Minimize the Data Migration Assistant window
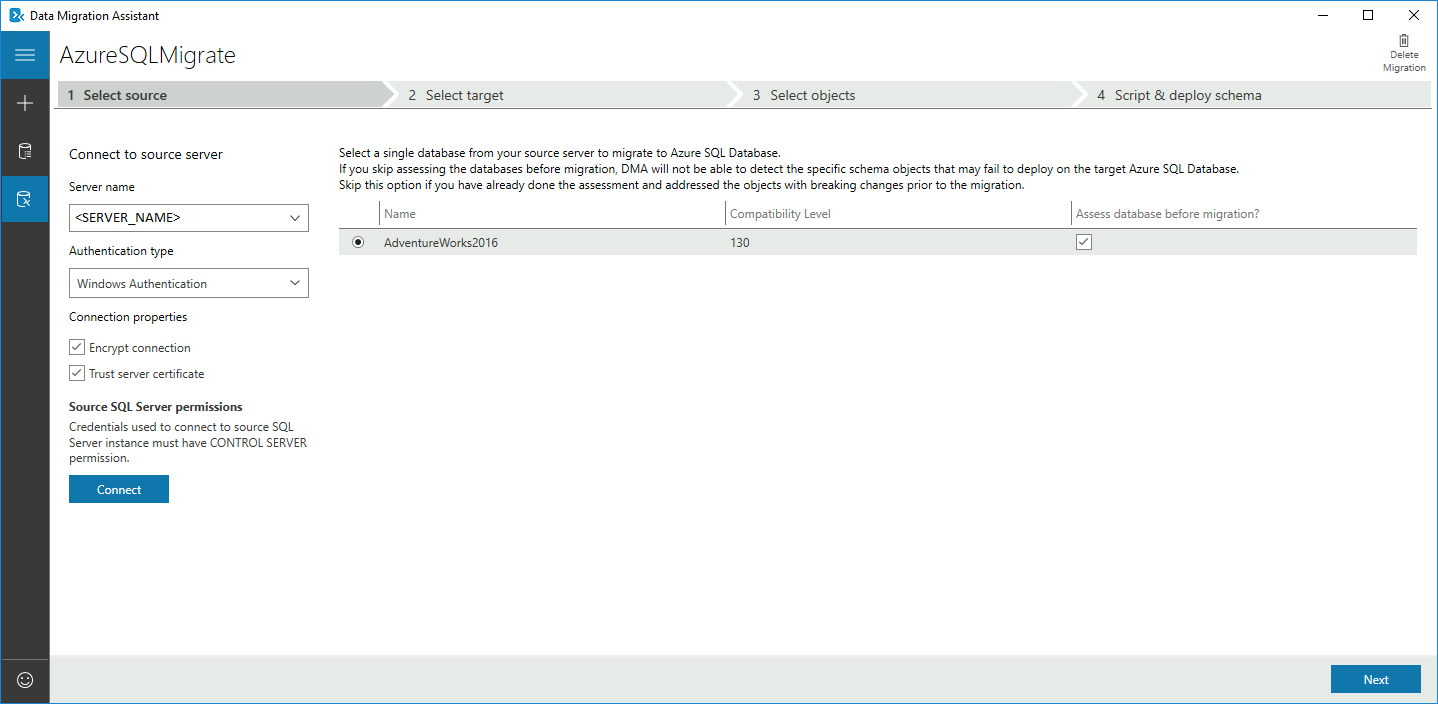This screenshot has width=1438, height=704. coord(1322,15)
